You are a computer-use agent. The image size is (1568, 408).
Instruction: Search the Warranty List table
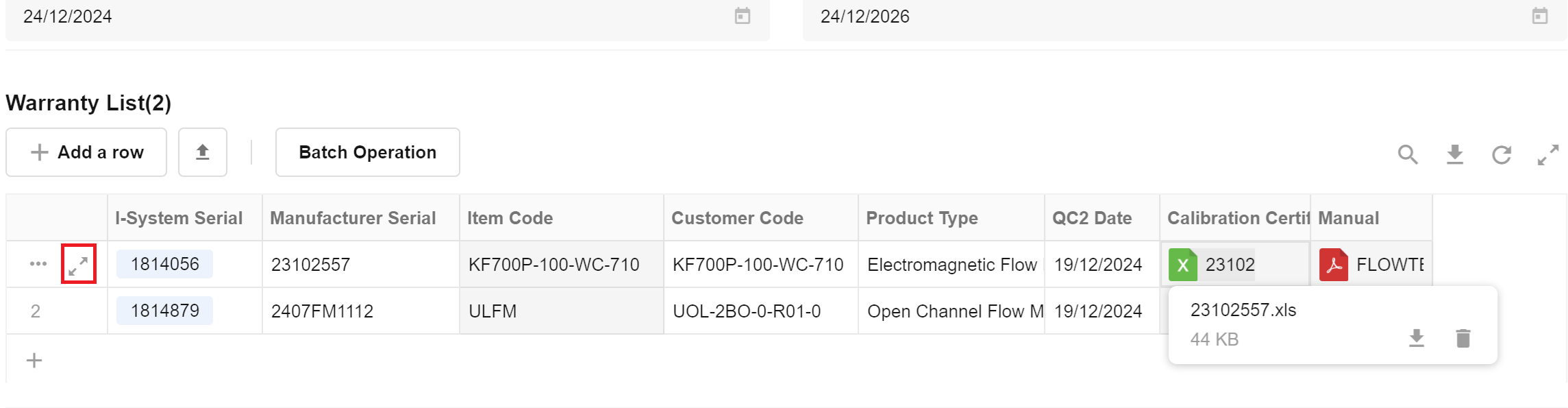click(x=1408, y=155)
